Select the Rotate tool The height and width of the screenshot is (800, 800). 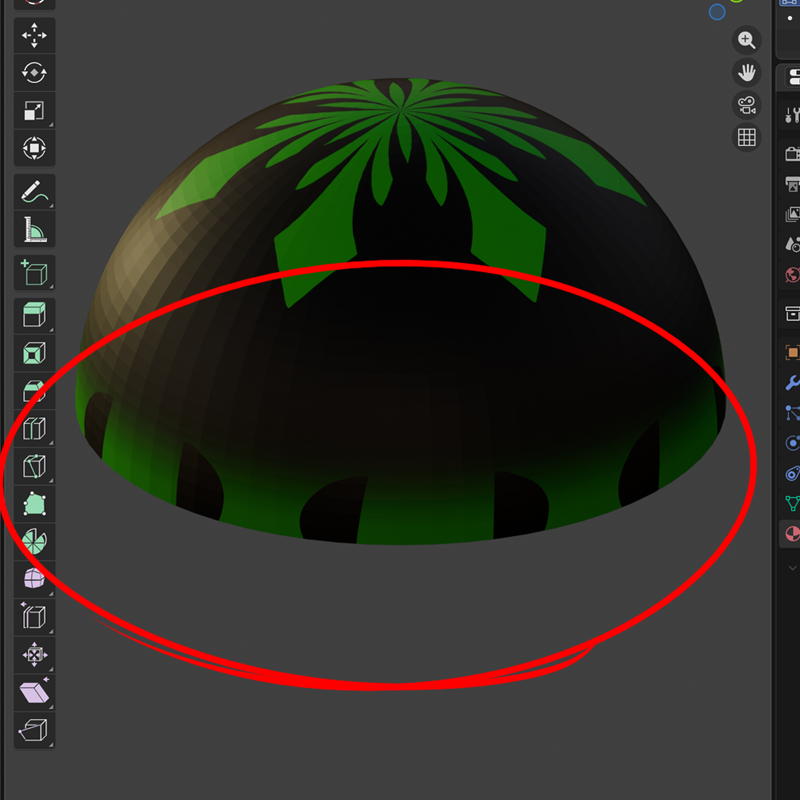[34, 73]
